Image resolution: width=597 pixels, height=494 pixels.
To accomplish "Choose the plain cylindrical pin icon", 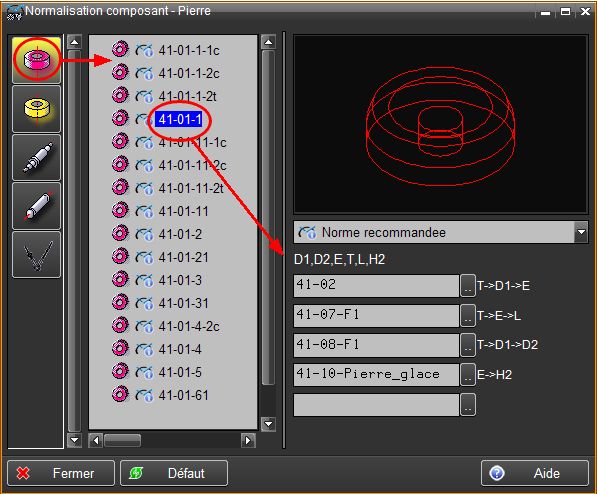I will tap(37, 206).
